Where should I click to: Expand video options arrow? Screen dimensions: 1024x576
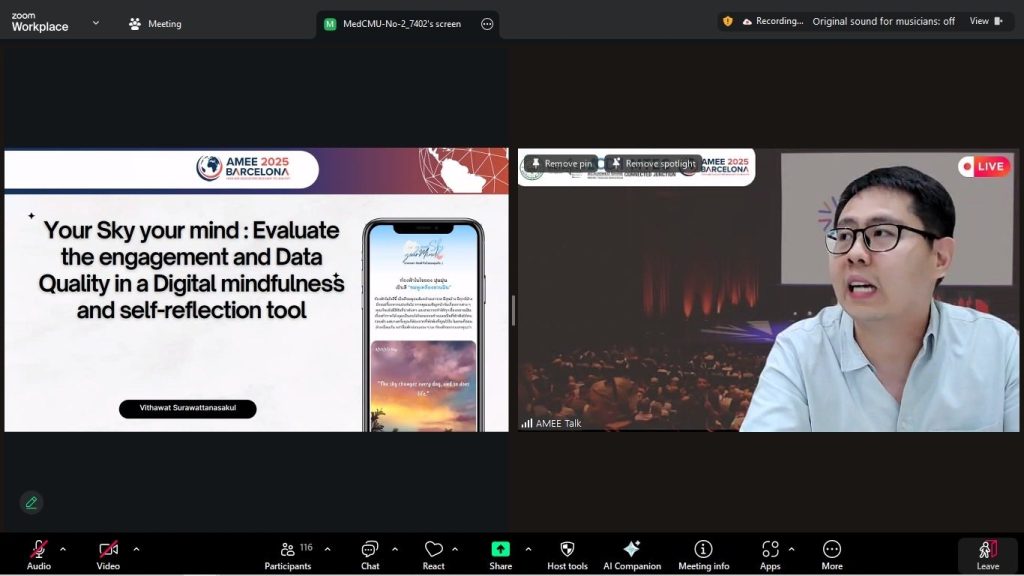[x=136, y=548]
